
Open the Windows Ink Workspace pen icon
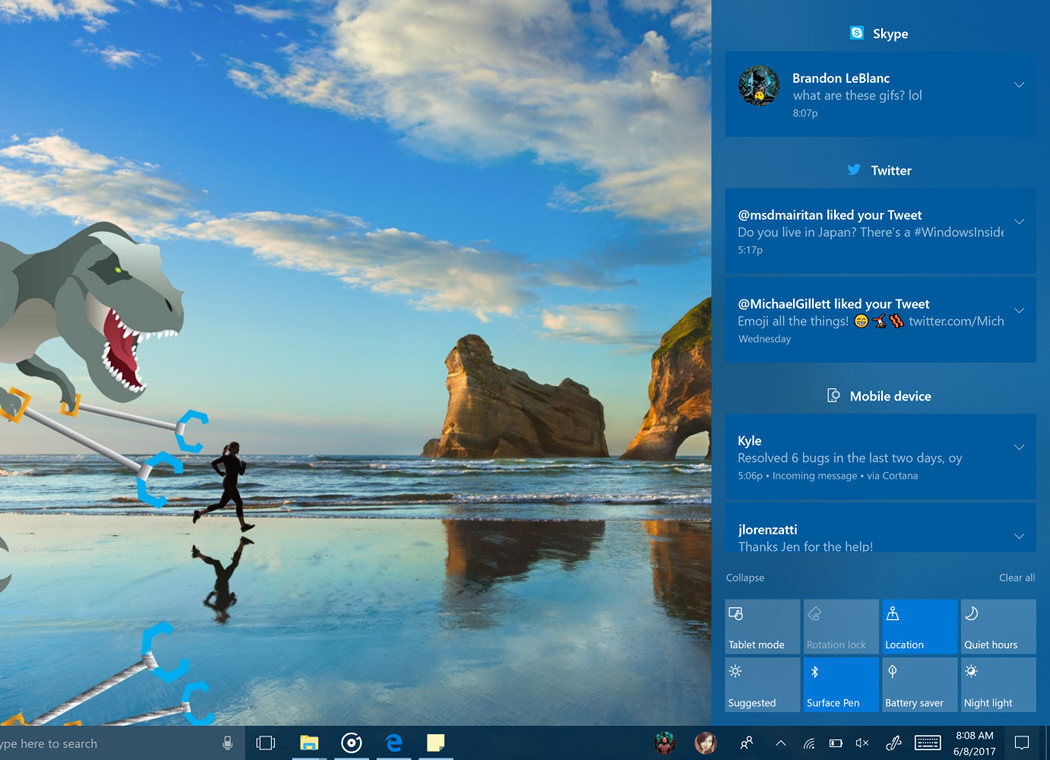point(893,743)
